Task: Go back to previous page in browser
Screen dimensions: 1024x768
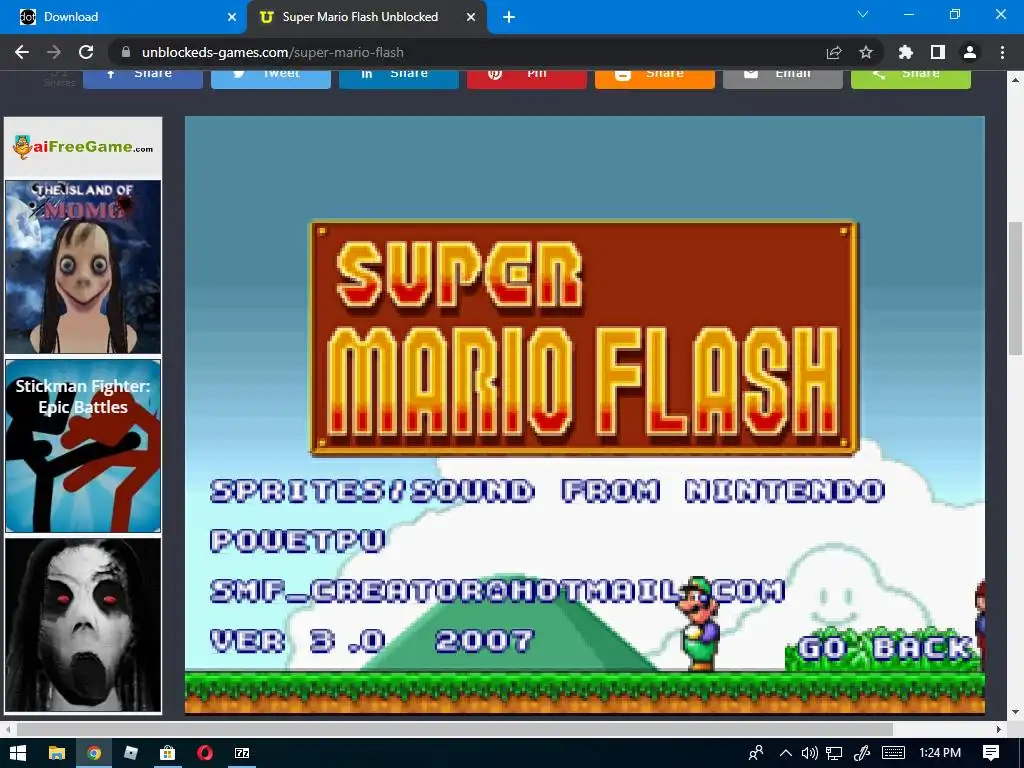Action: click(22, 52)
